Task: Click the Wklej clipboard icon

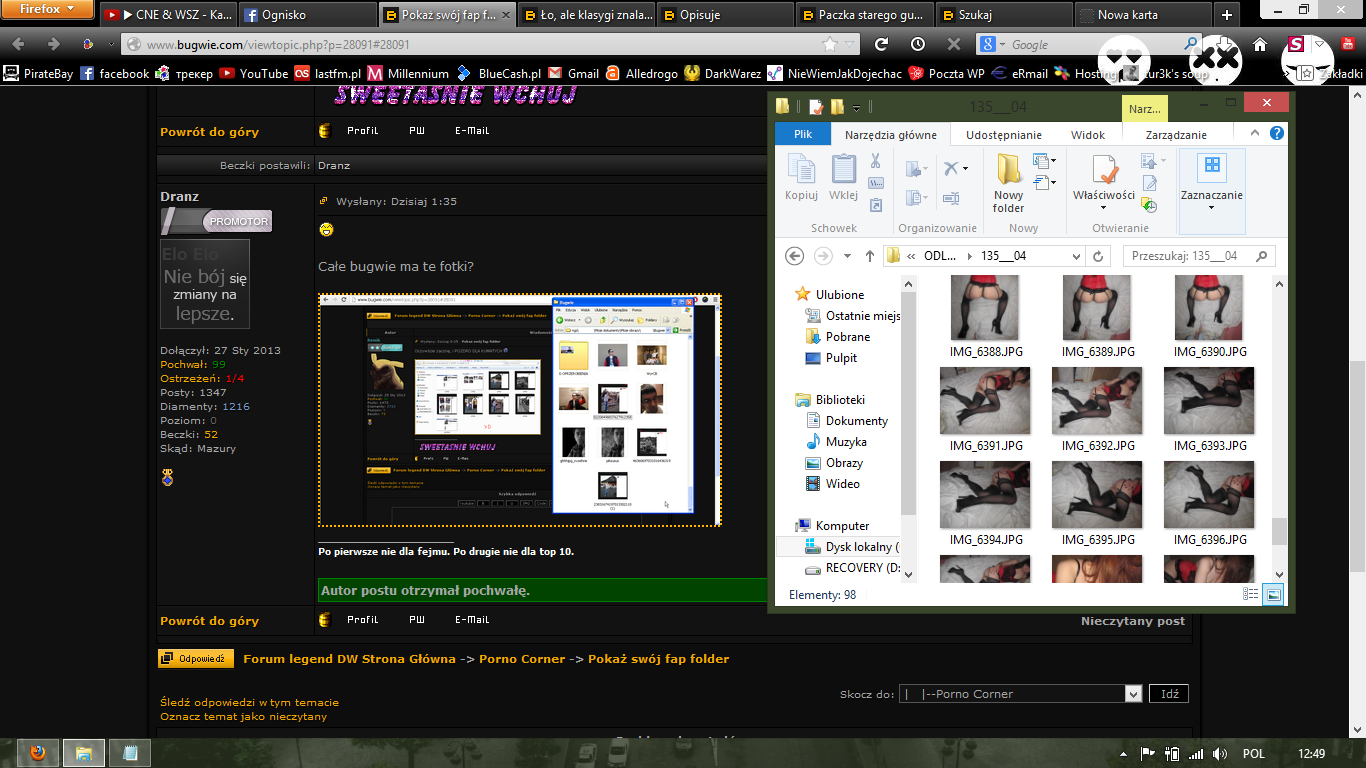Action: tap(843, 170)
